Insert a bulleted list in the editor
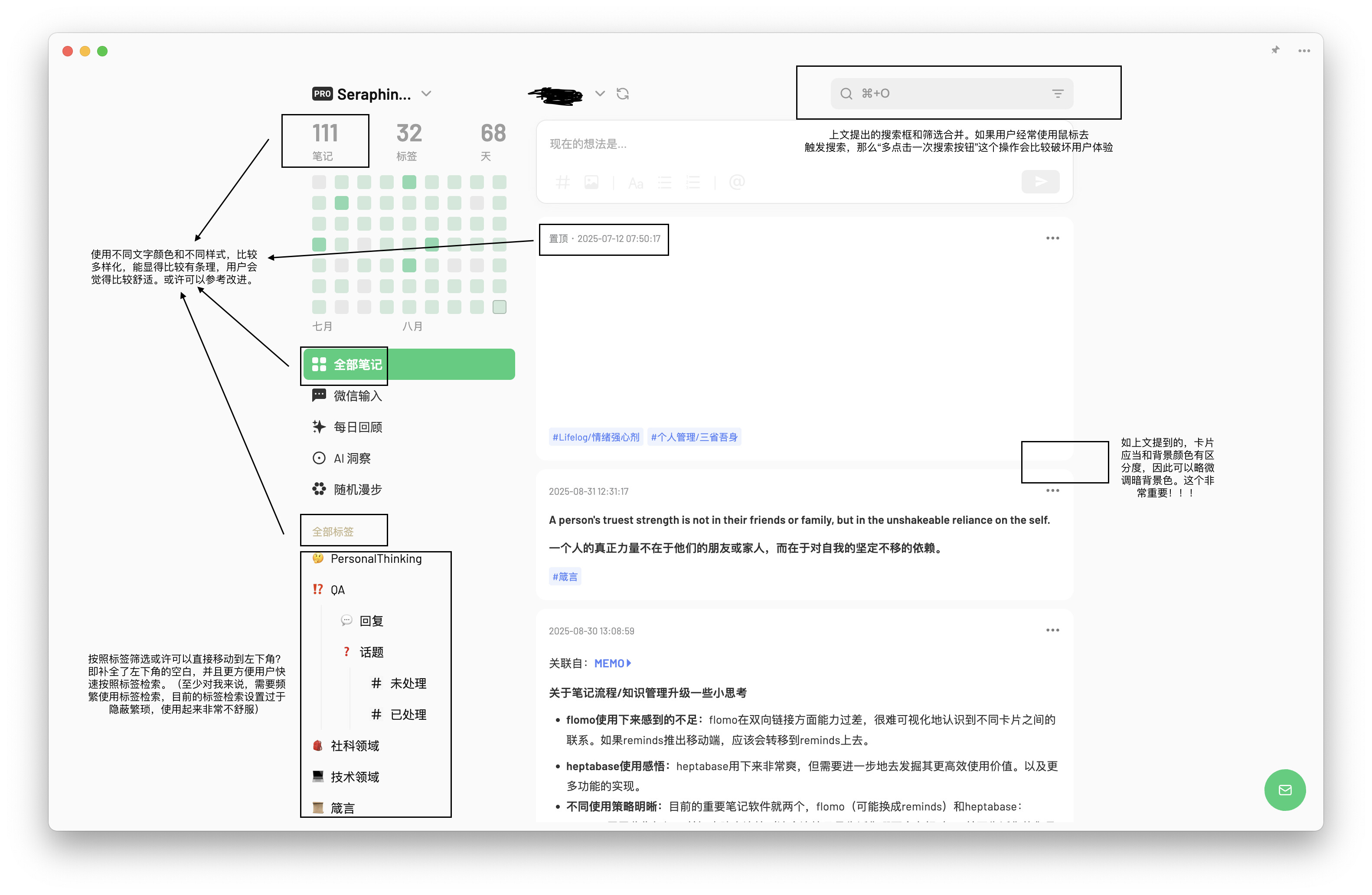 tap(664, 183)
